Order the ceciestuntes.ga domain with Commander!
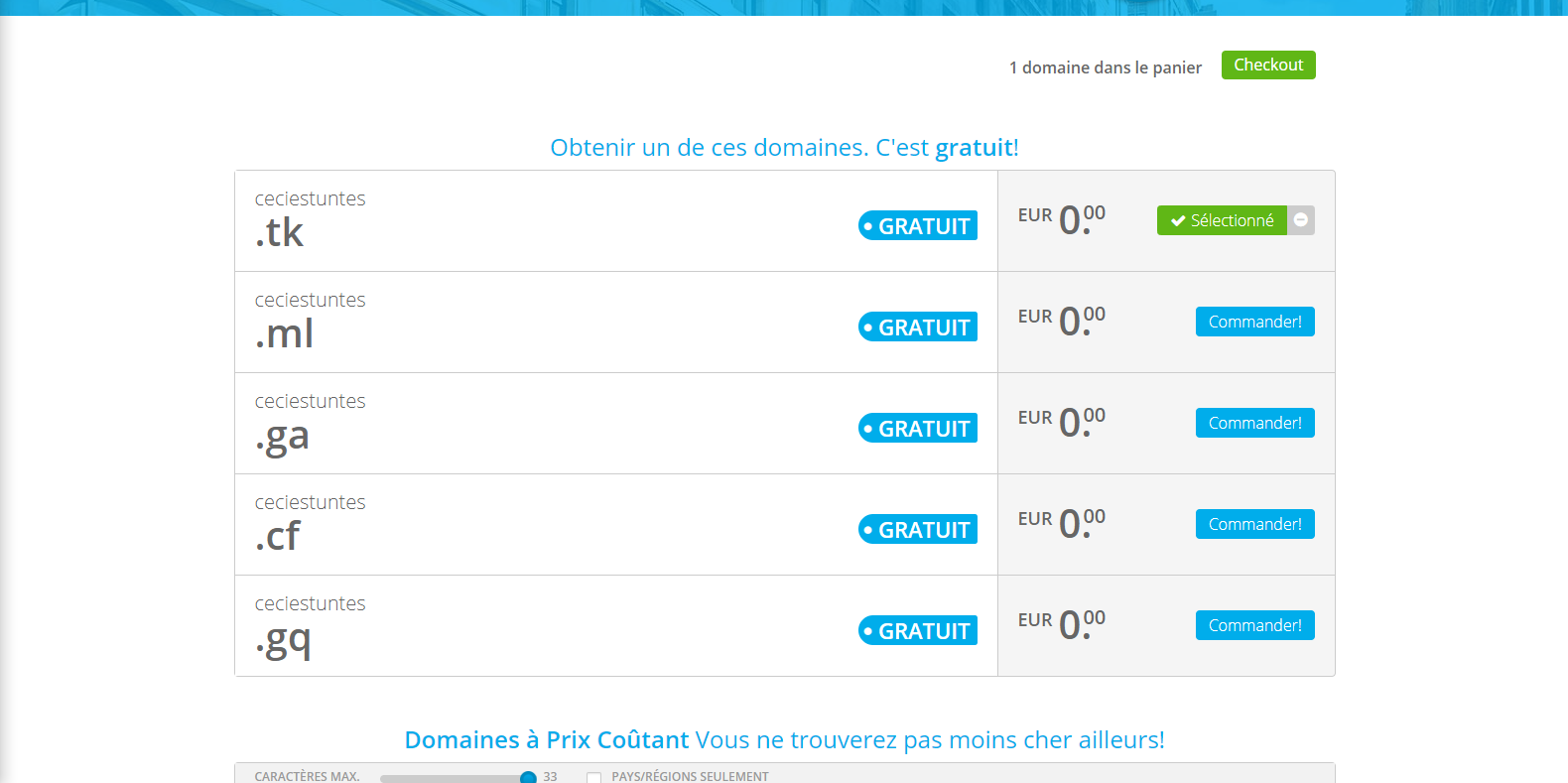 pyautogui.click(x=1254, y=423)
